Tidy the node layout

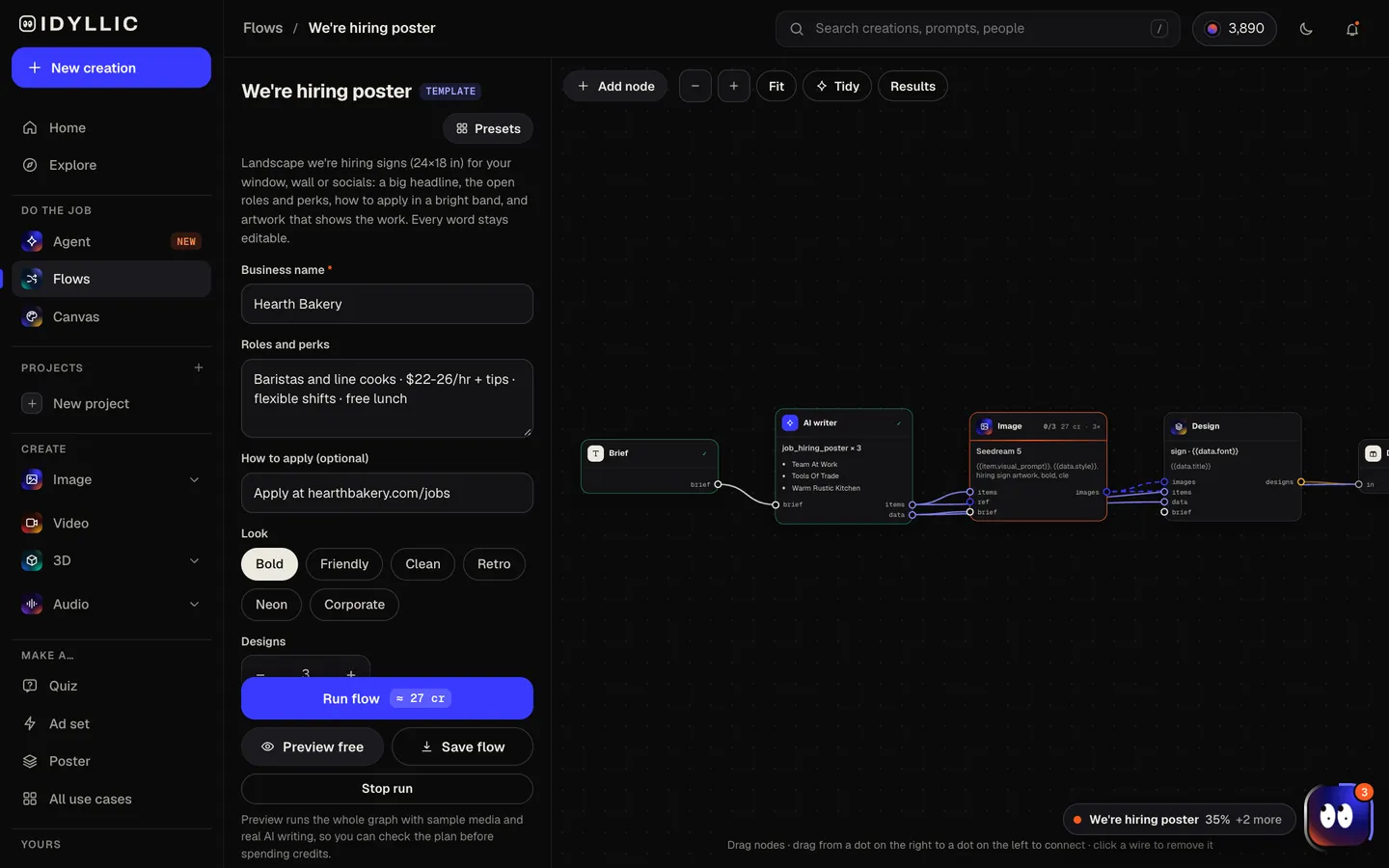(x=837, y=86)
